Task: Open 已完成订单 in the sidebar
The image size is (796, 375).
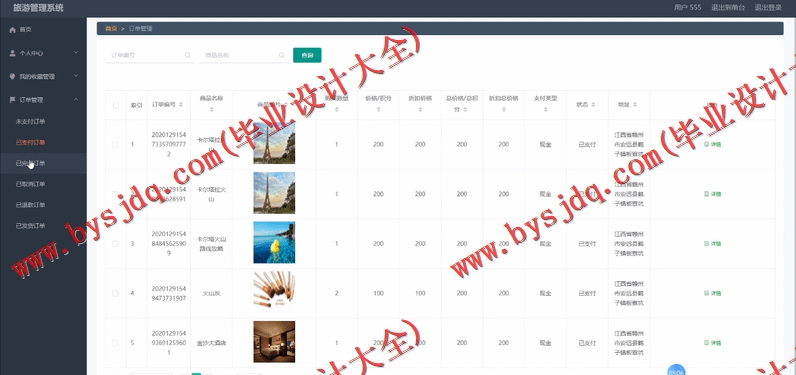Action: [30, 163]
